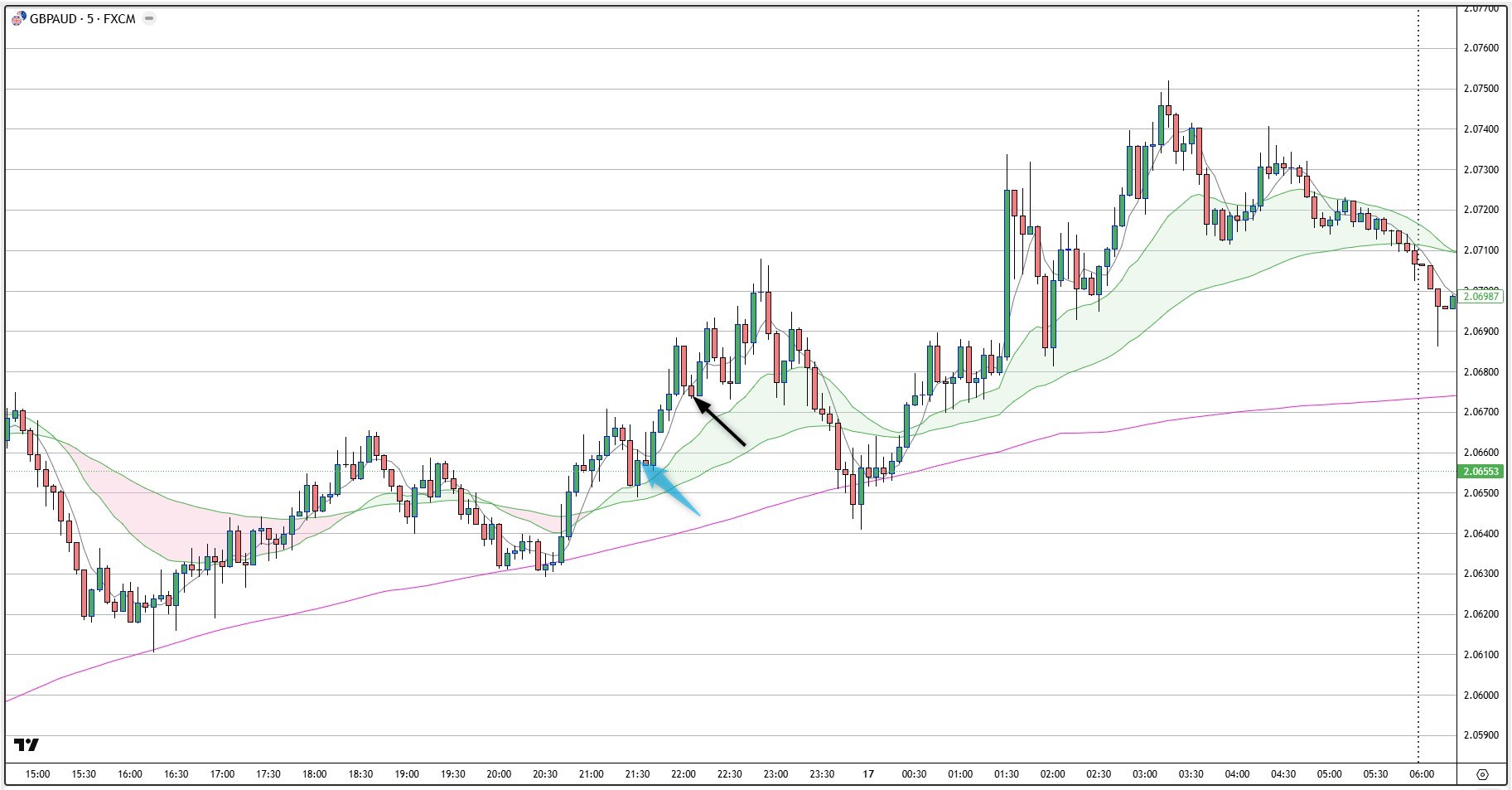
Task: Select the blue arrow drawing
Action: (671, 491)
